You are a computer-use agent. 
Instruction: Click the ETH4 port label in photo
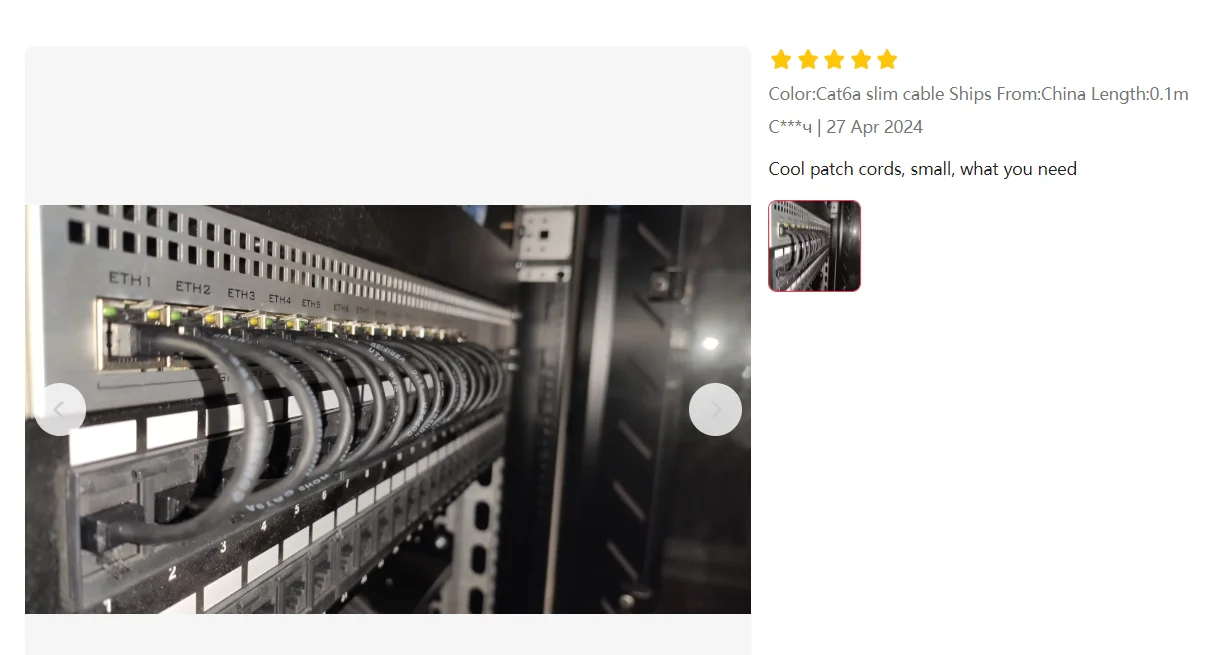(x=280, y=299)
